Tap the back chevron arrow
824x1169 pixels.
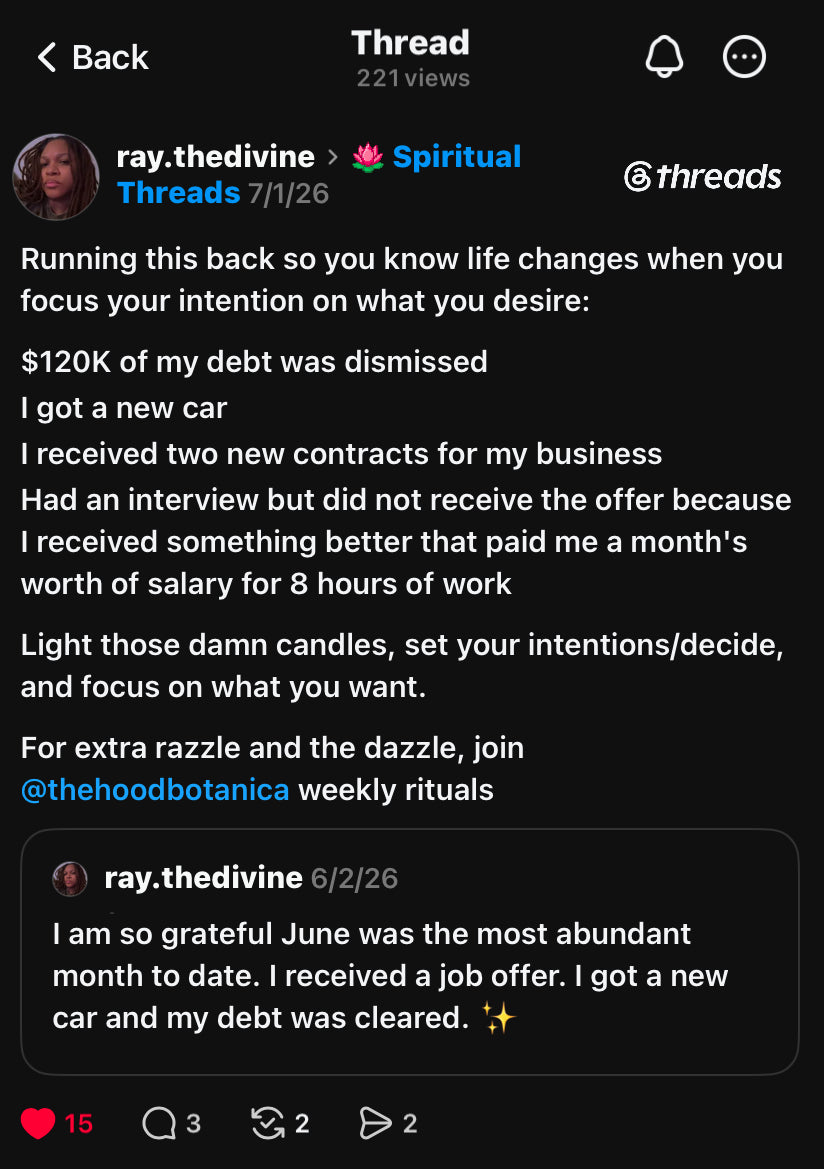tap(47, 57)
